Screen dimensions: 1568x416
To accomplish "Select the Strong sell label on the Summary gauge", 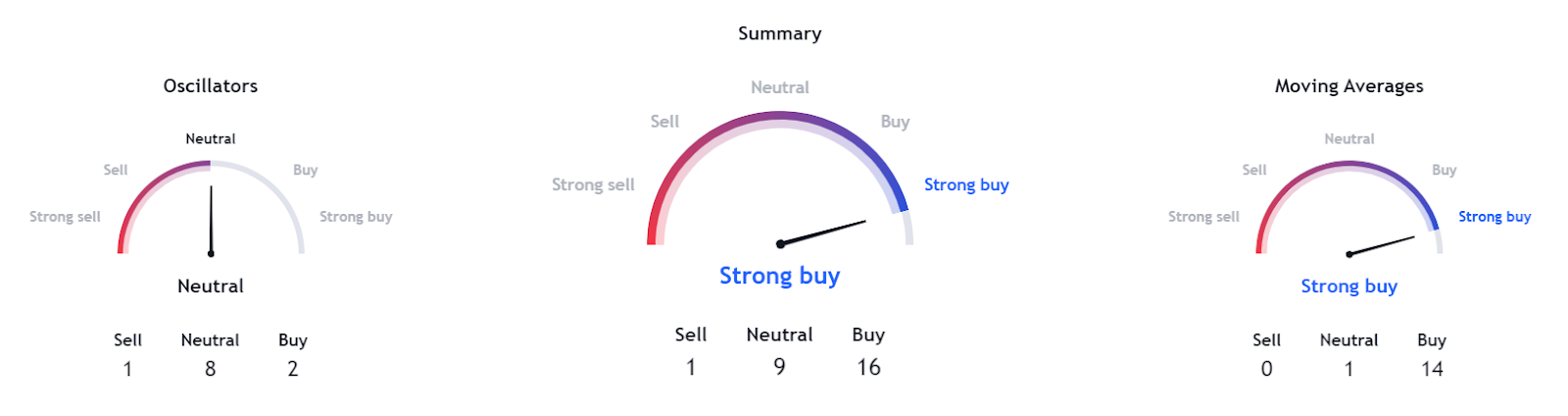I will 593,184.
